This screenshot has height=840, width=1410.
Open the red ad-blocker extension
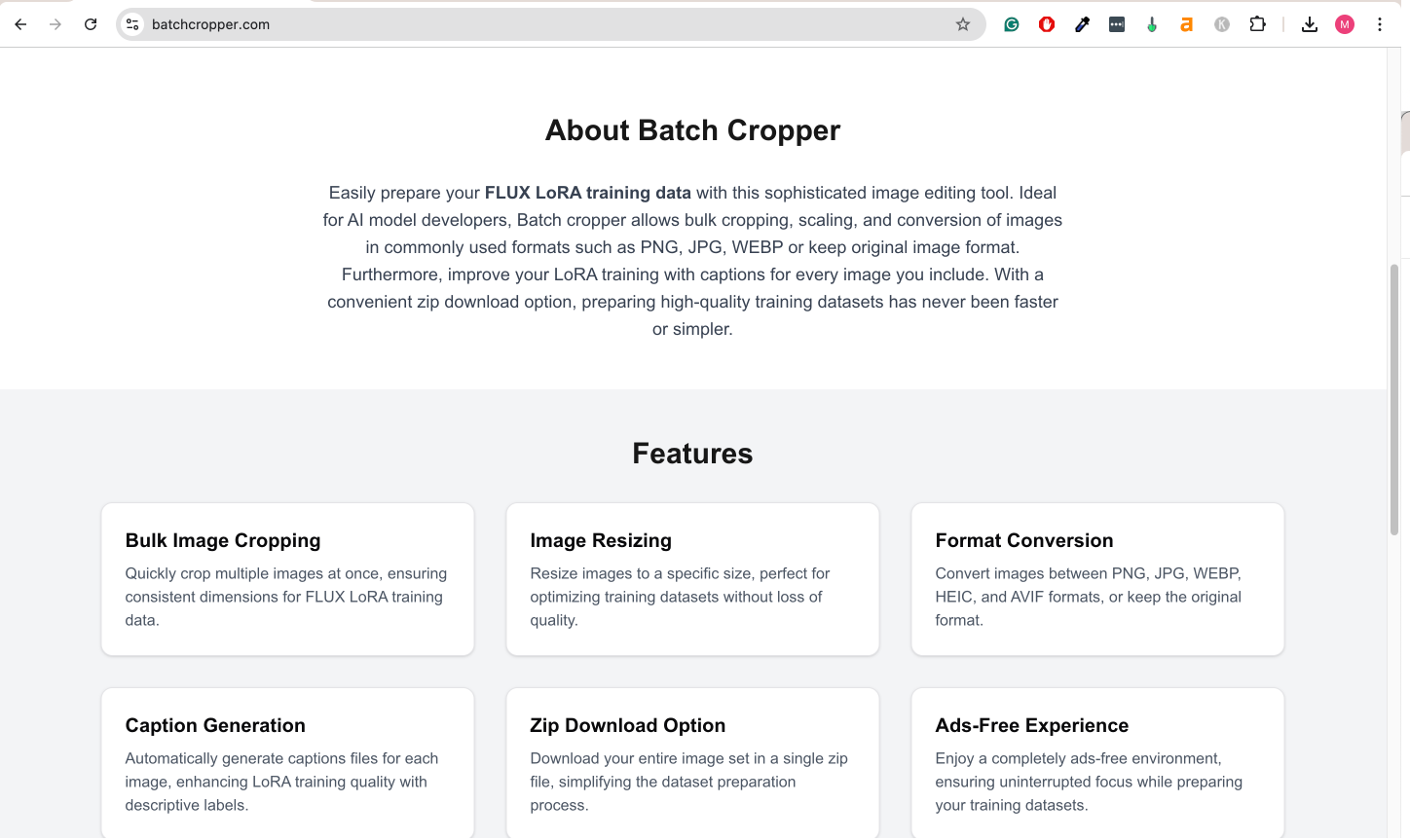click(1046, 24)
